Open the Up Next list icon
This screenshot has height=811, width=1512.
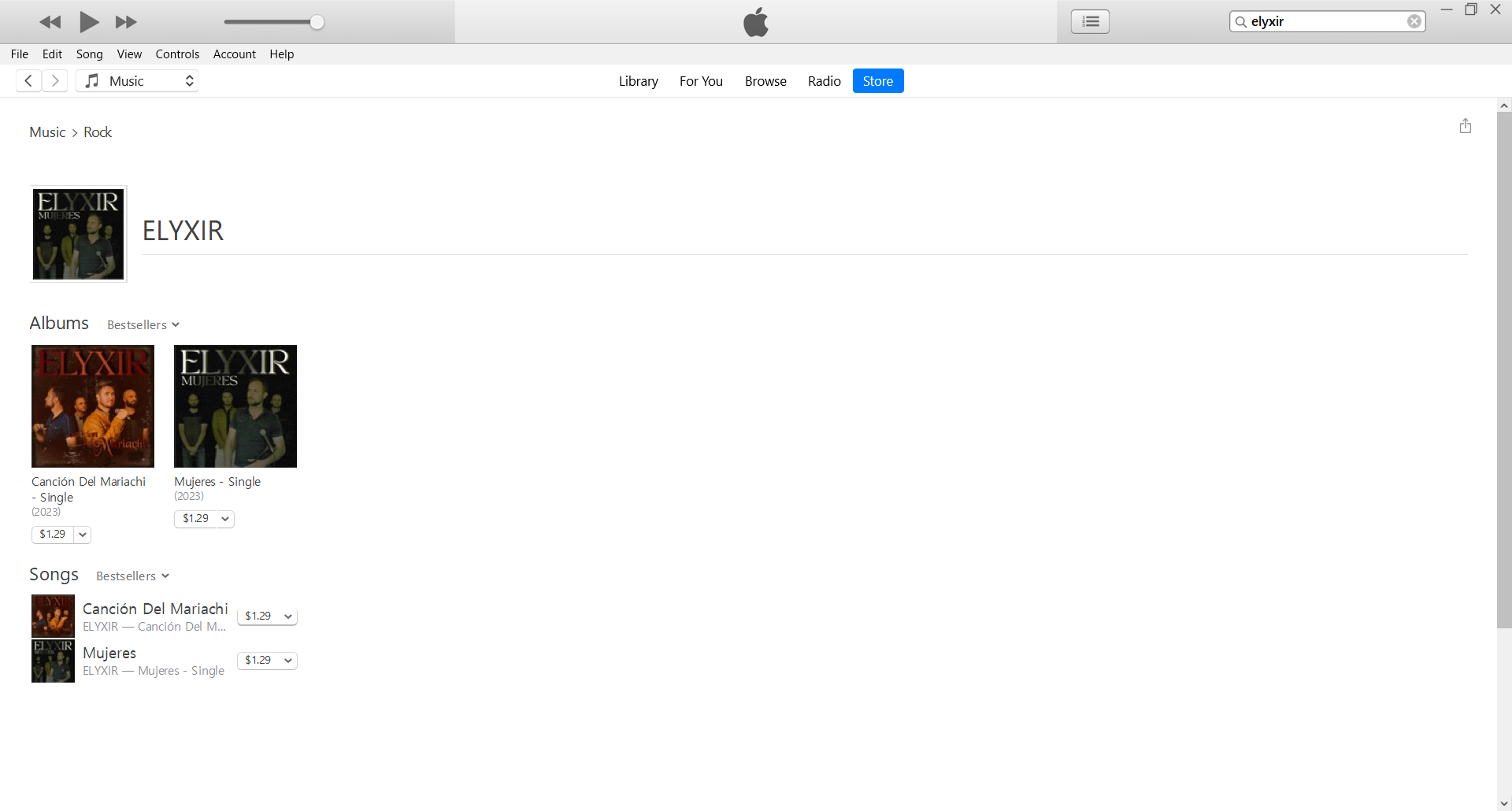click(x=1090, y=21)
